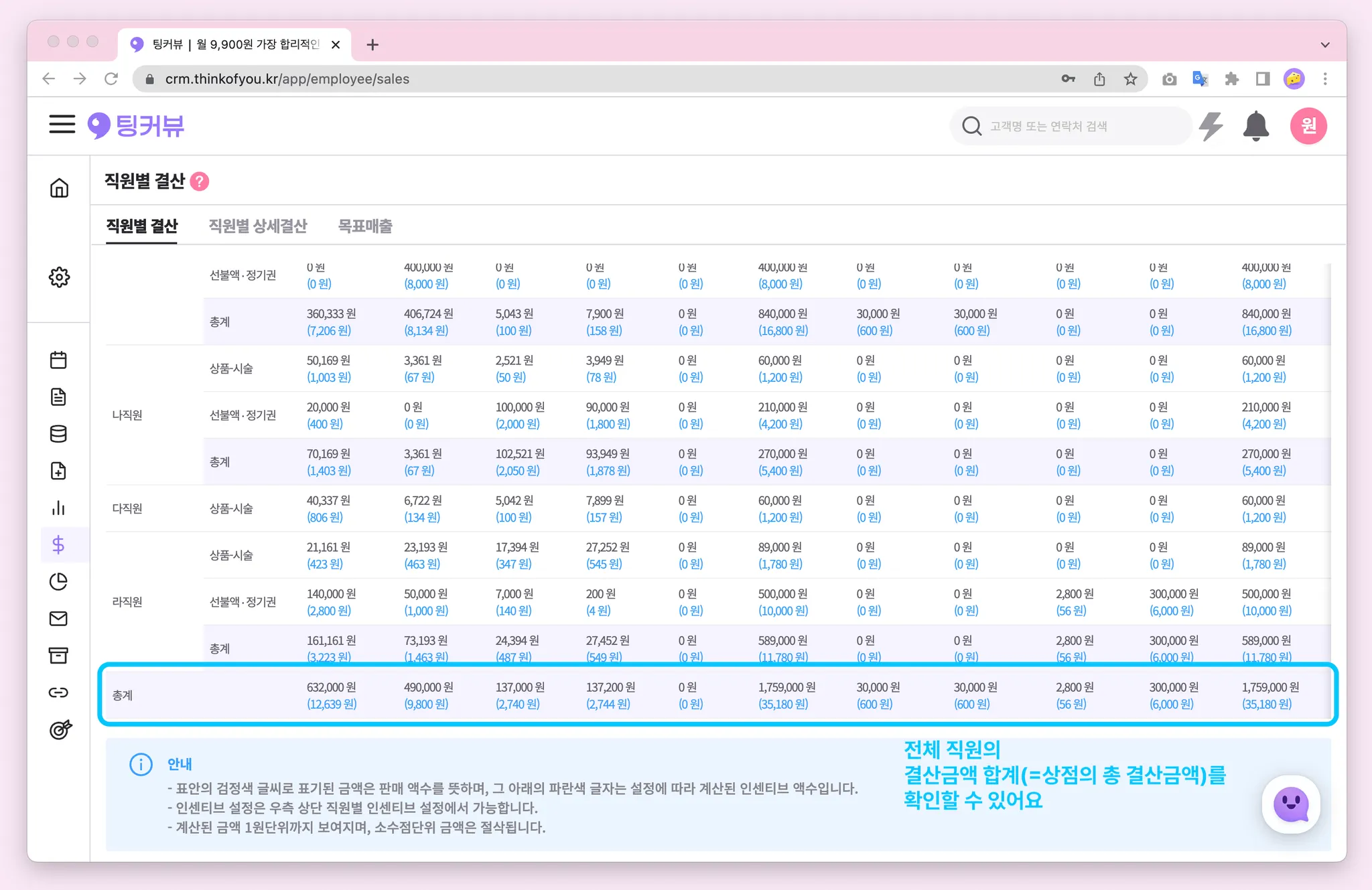1372x890 pixels.
Task: Open the hamburger menu next to the logo
Action: [62, 125]
